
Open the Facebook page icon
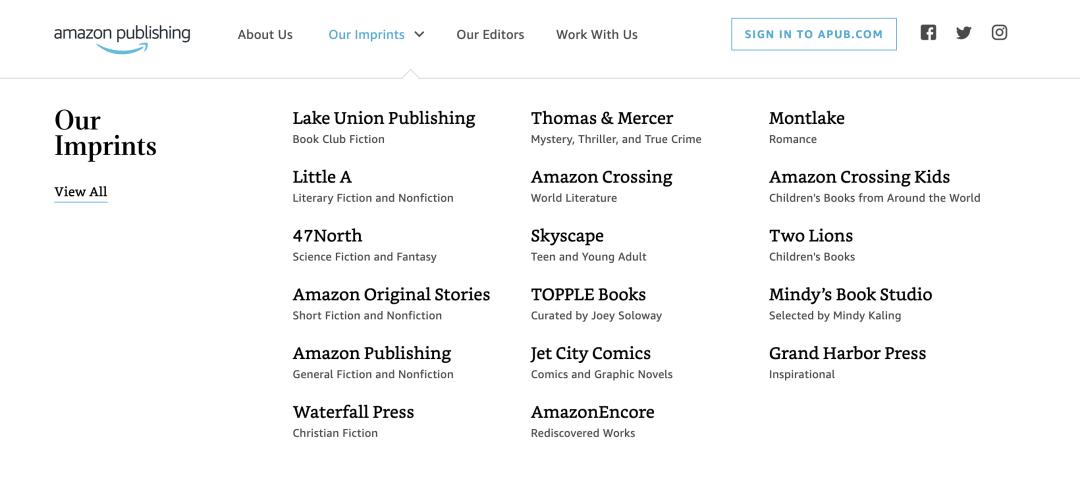click(929, 32)
